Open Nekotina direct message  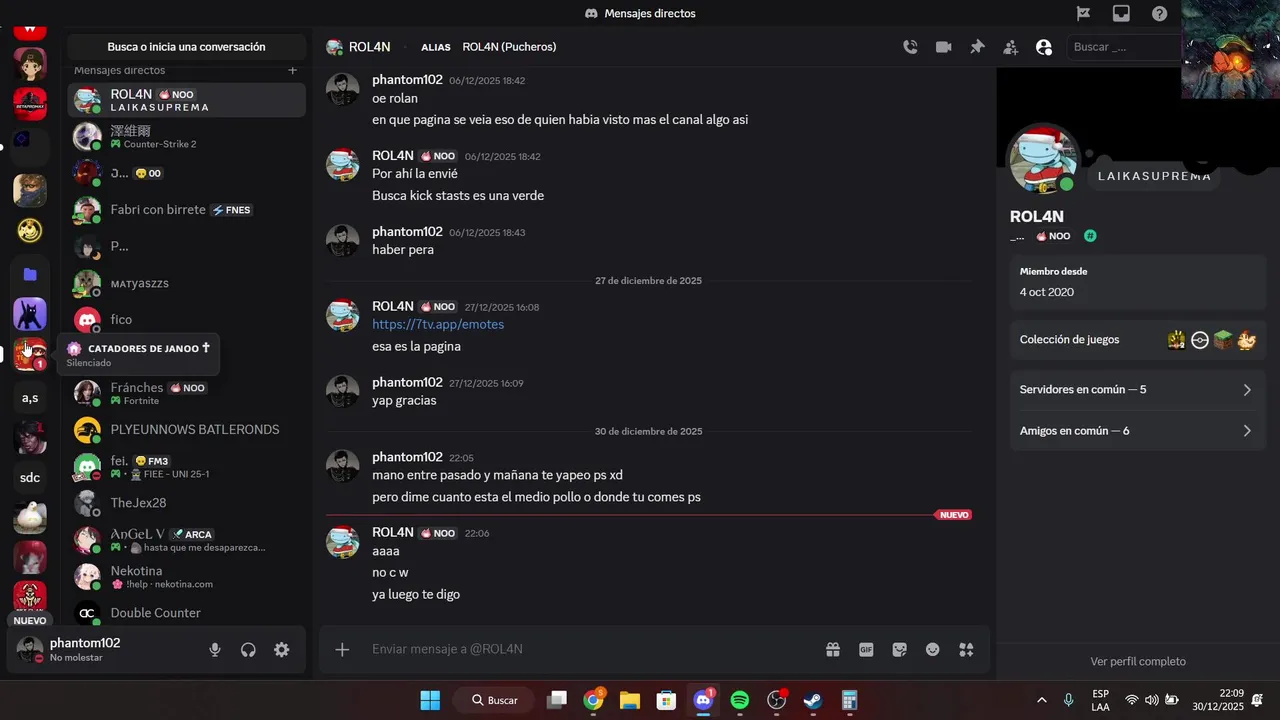point(187,577)
